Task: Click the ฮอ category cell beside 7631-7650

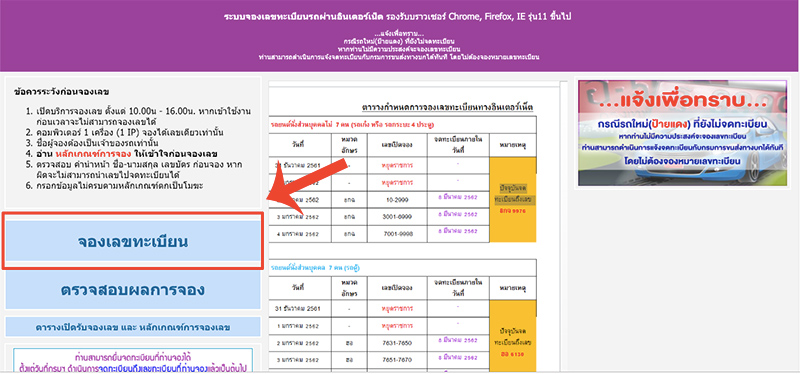Action: click(x=349, y=343)
